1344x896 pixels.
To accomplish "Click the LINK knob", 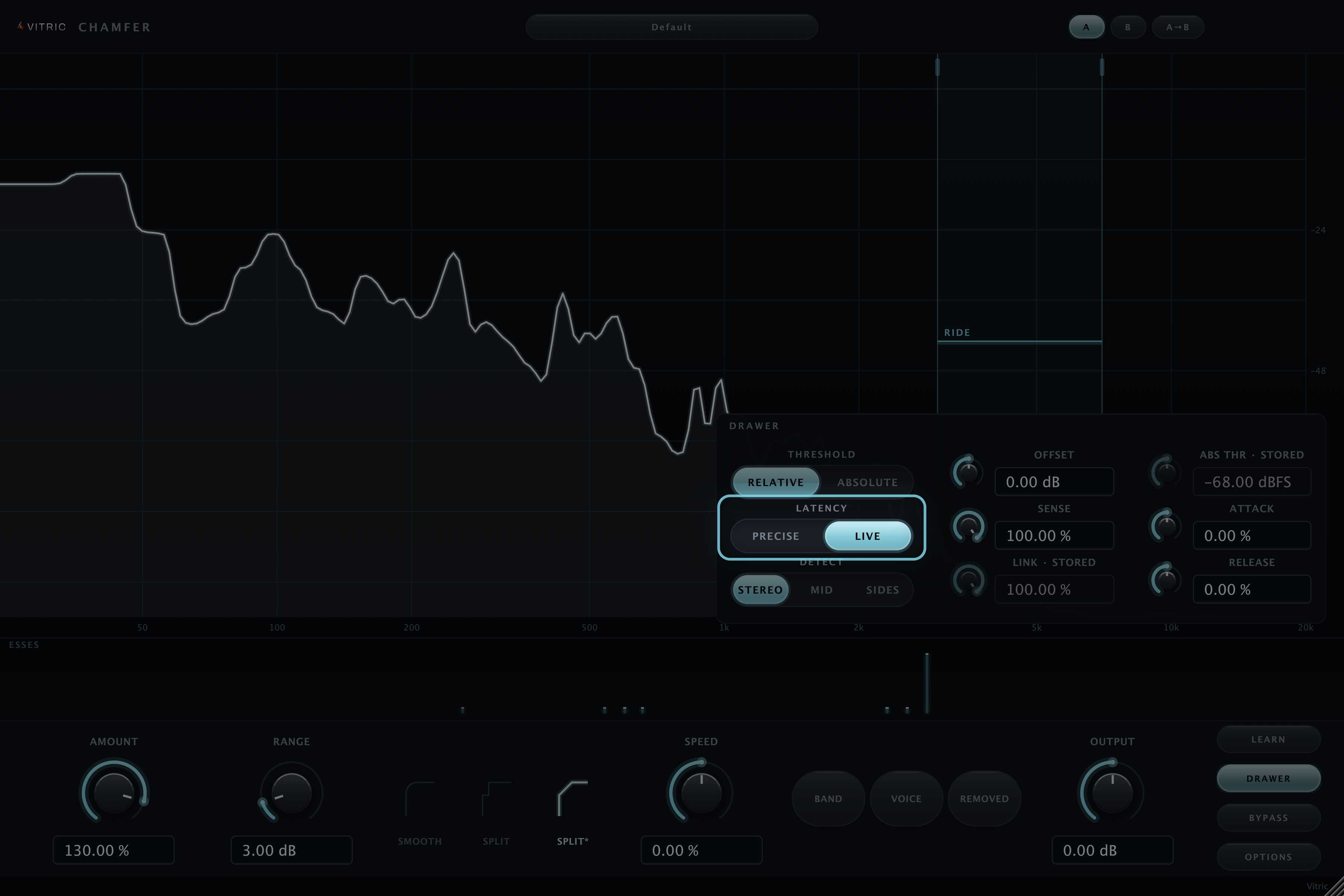I will coord(968,580).
